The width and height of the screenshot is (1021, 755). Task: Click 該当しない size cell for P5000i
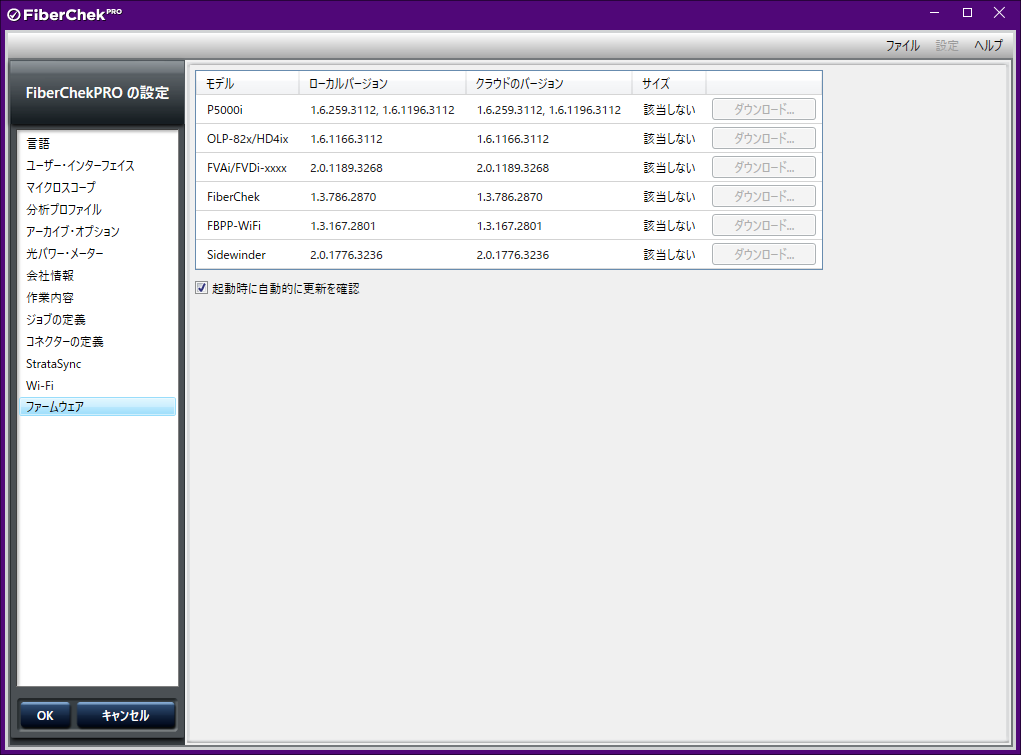[x=669, y=110]
